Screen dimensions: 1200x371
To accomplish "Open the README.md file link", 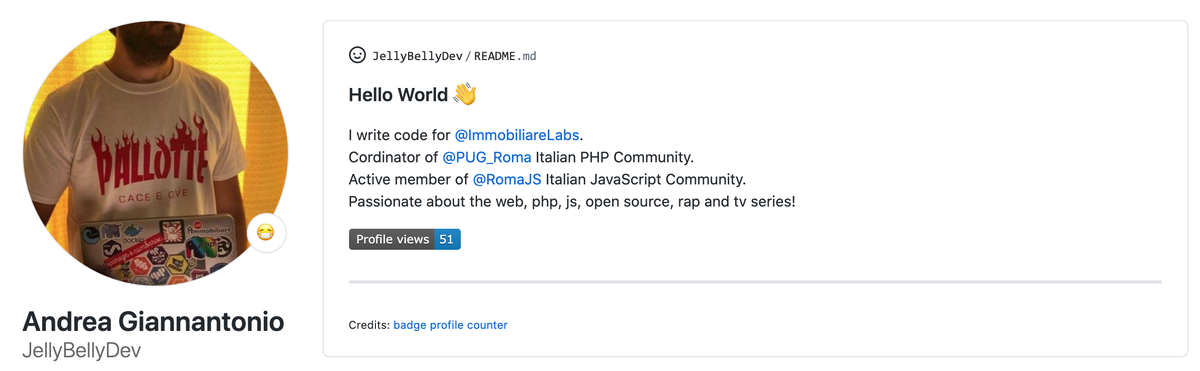I will coord(505,56).
